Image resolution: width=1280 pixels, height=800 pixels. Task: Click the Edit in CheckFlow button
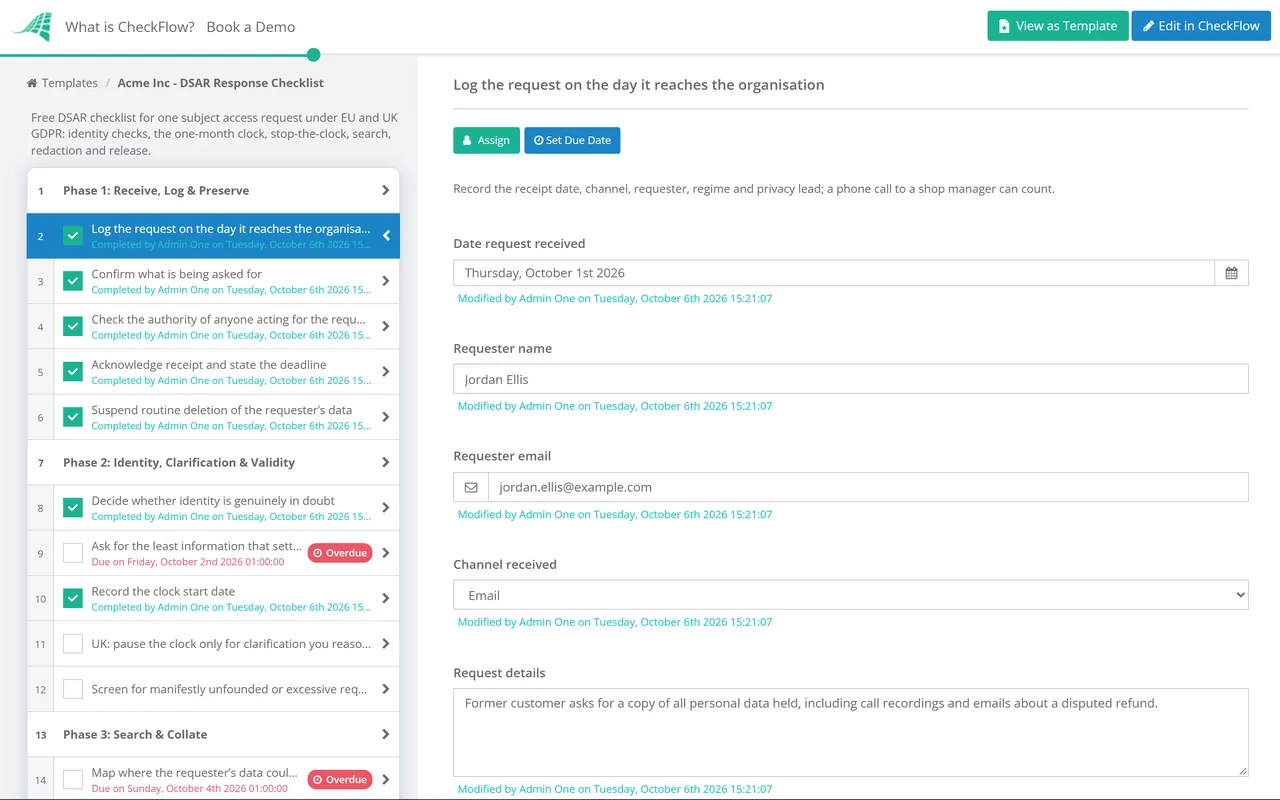pos(1201,26)
